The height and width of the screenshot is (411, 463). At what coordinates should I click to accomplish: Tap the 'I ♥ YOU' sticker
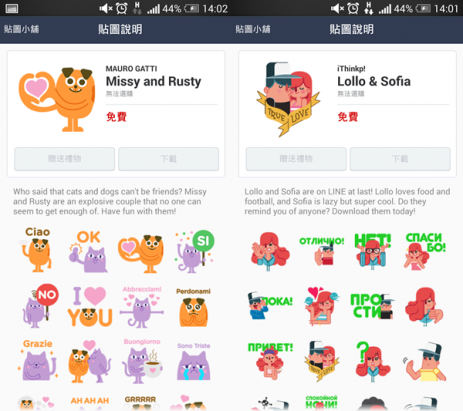pos(90,307)
